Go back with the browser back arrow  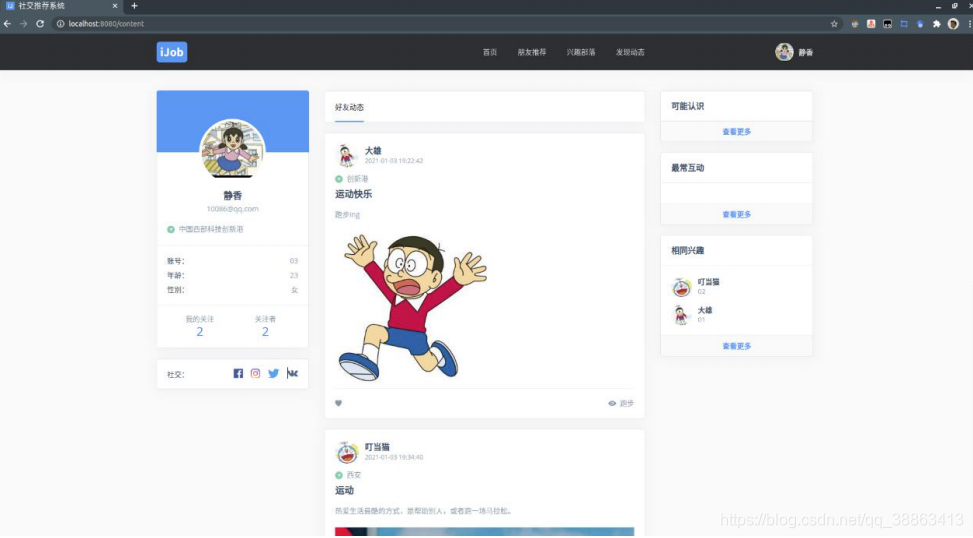(x=7, y=24)
